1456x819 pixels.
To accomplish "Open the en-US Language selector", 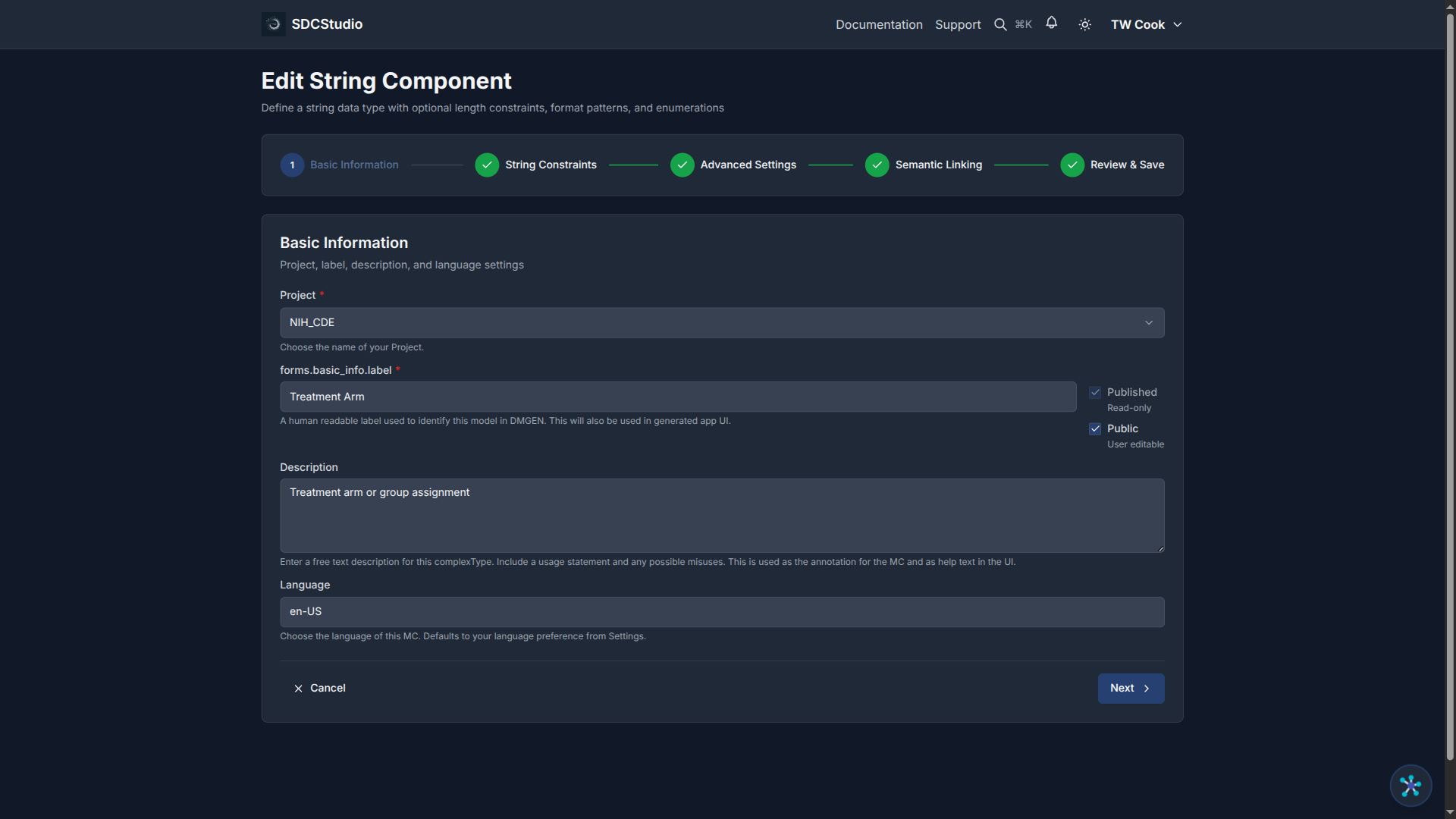I will (x=721, y=611).
